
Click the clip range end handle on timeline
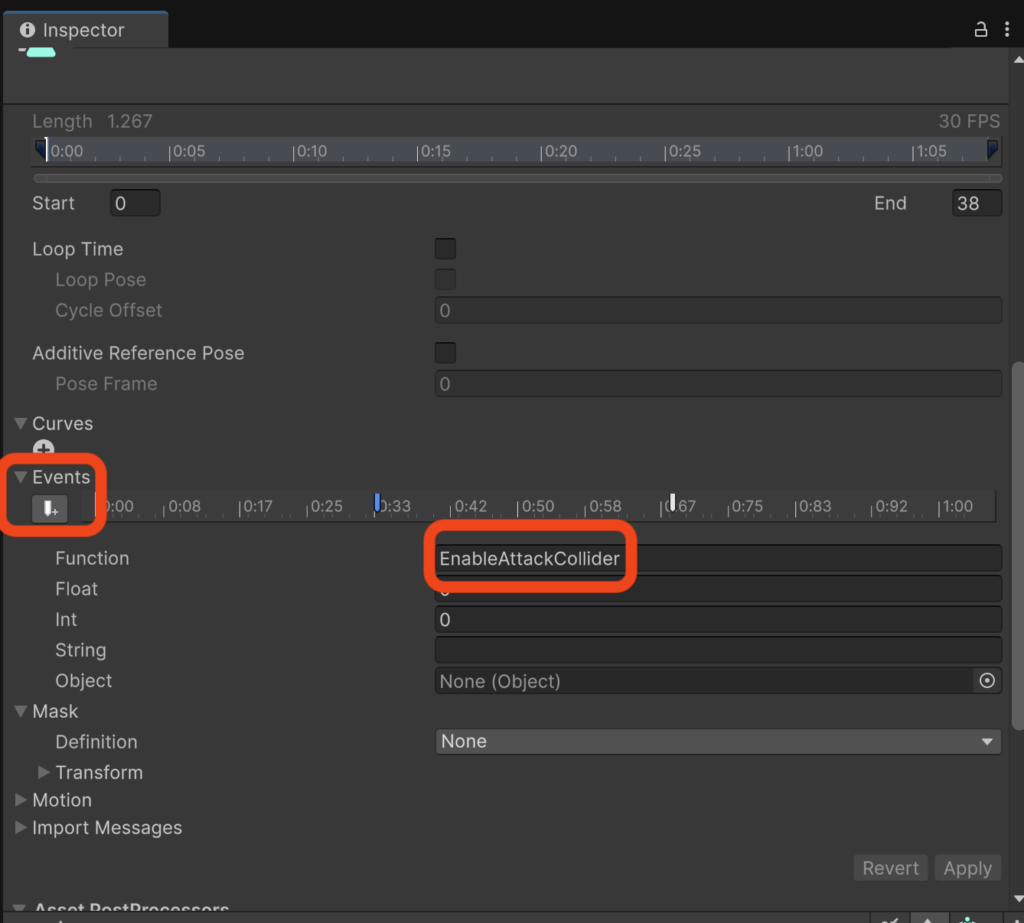tap(992, 150)
